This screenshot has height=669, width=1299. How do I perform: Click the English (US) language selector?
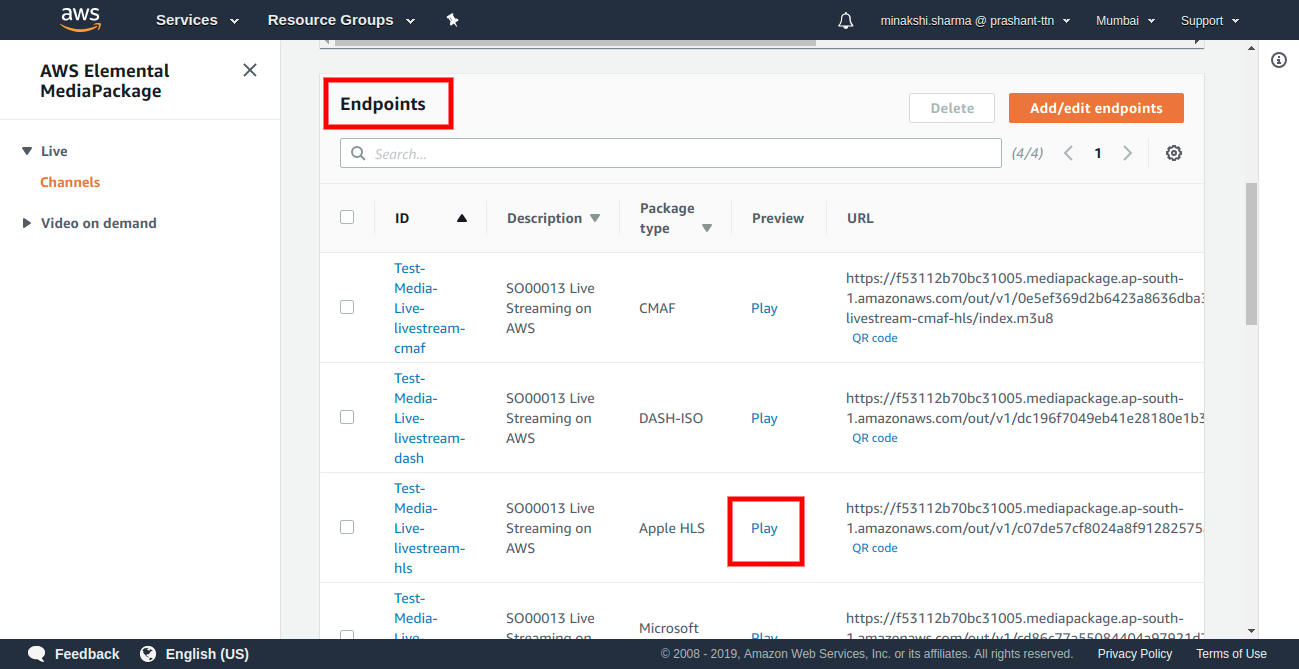coord(207,654)
